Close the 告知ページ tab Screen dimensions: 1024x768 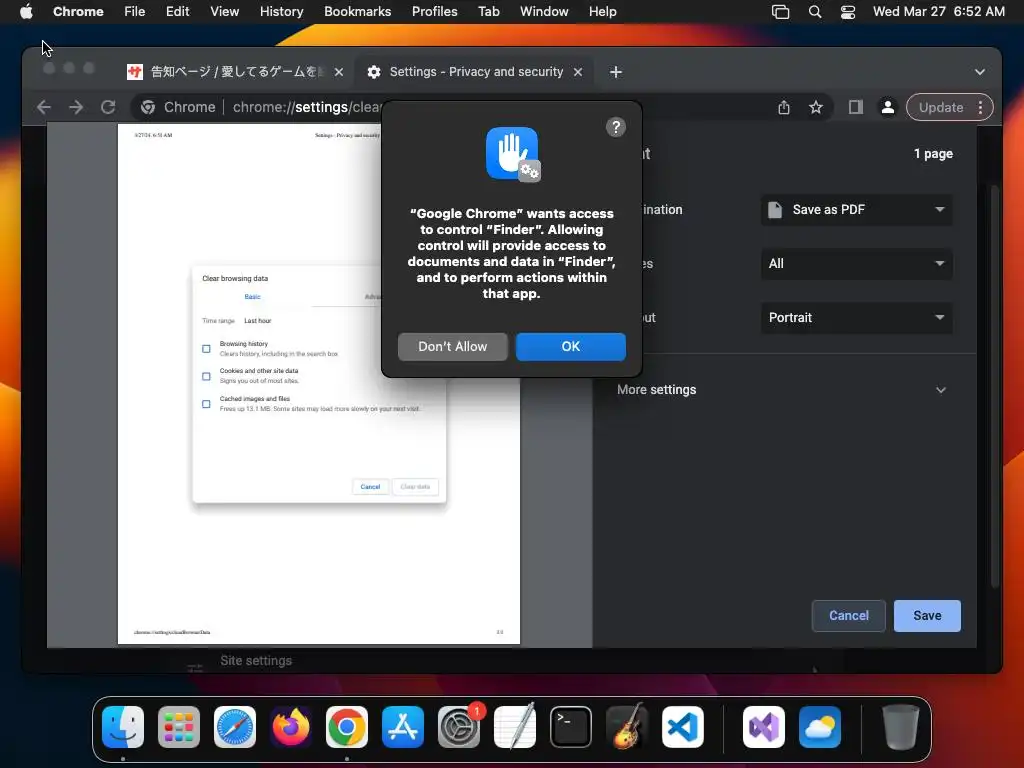(x=338, y=72)
